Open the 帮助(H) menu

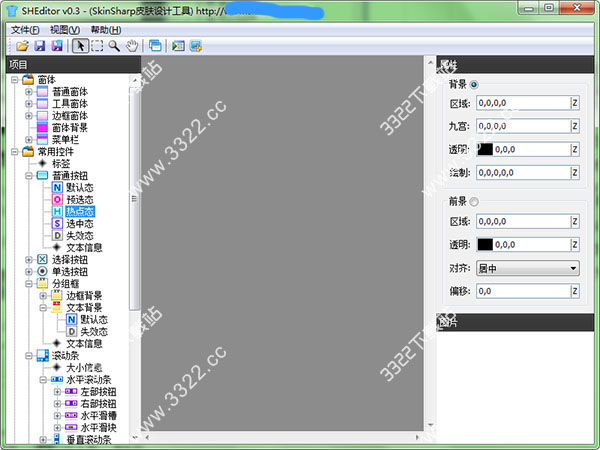pyautogui.click(x=106, y=30)
